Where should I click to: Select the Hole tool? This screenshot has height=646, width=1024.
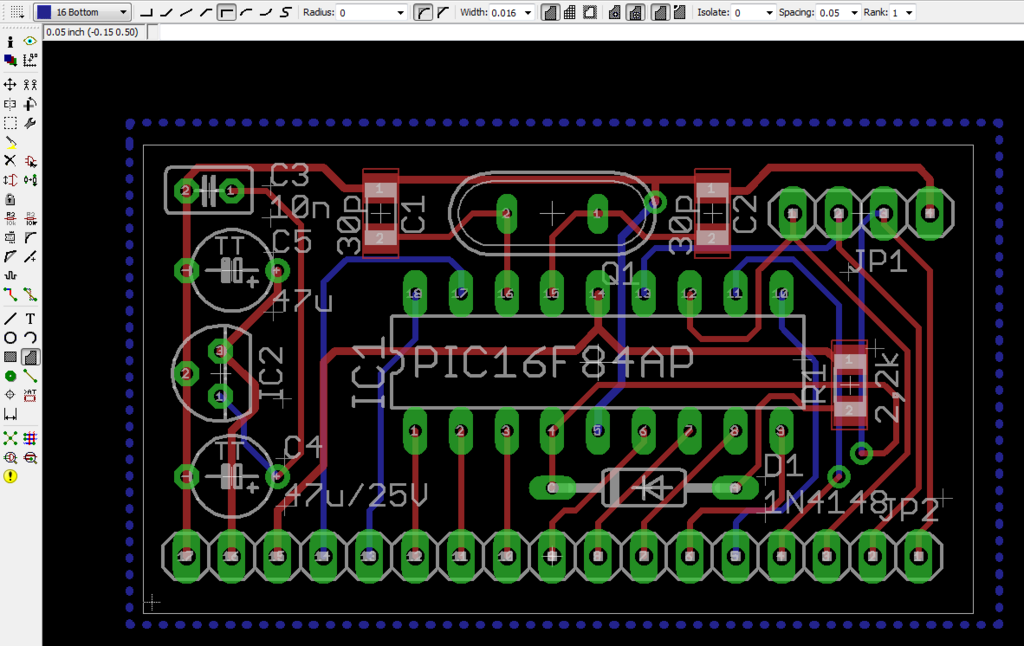click(10, 395)
